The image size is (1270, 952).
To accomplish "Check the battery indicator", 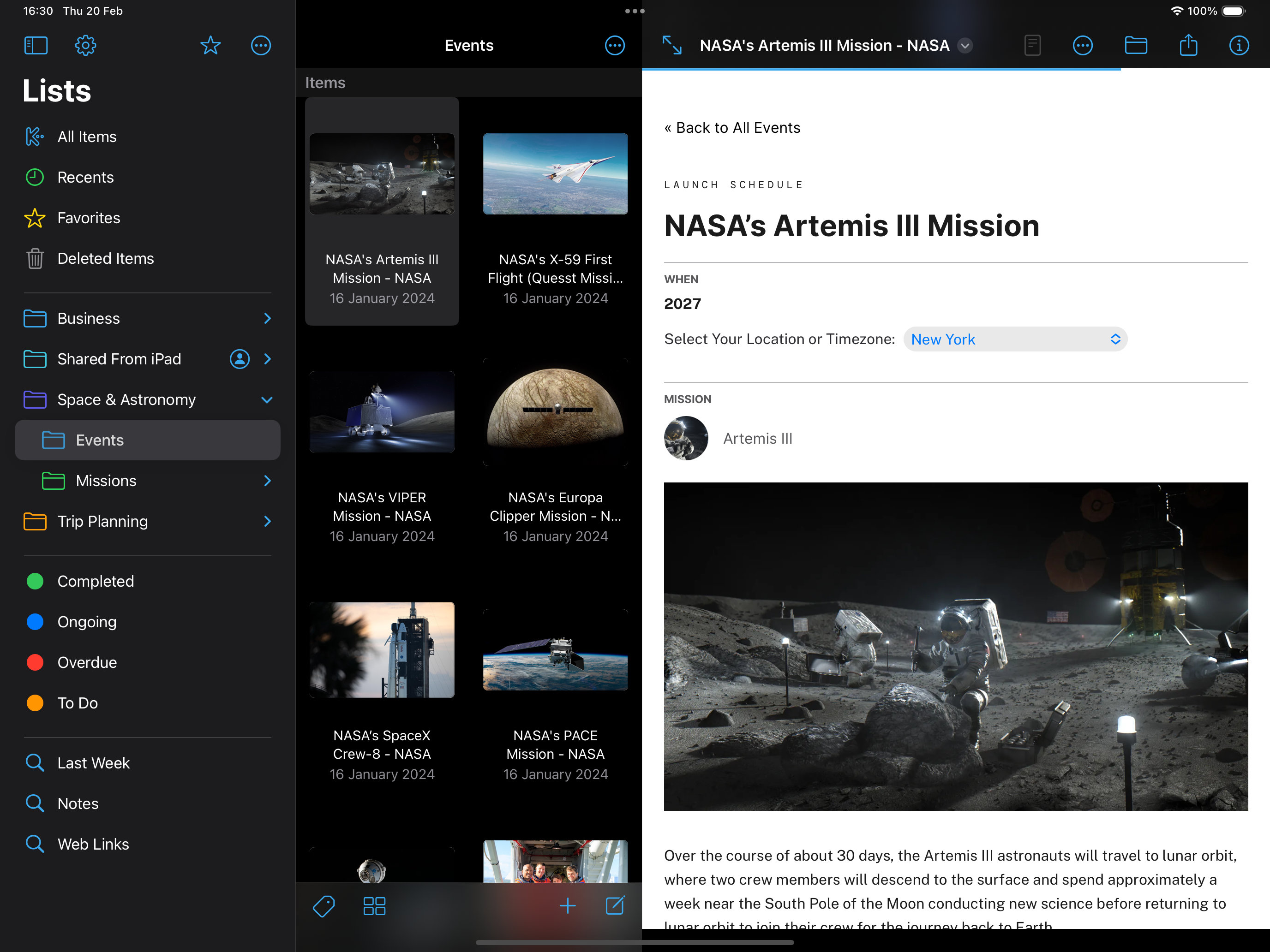I will 1233,11.
